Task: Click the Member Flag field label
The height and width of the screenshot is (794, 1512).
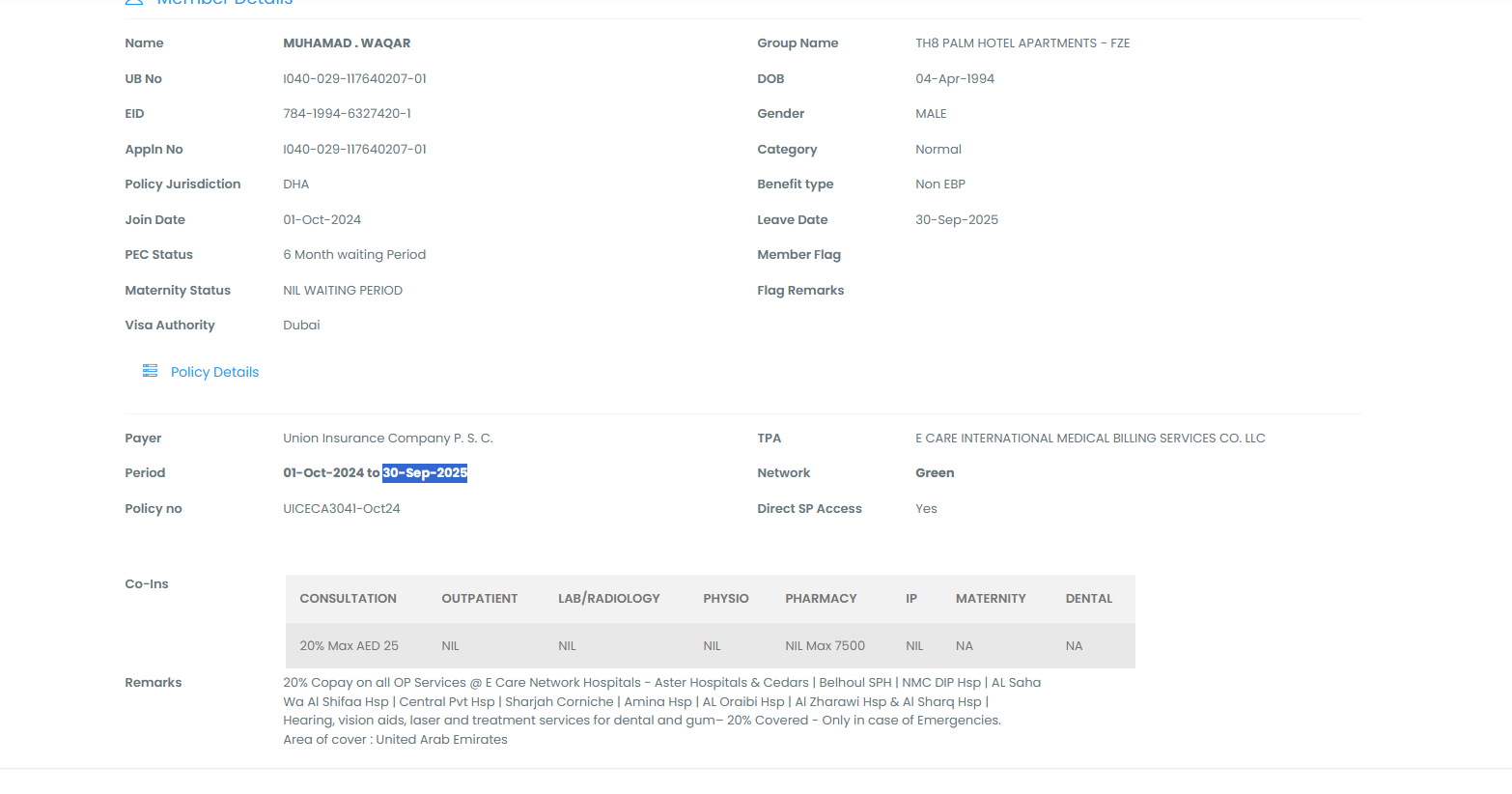Action: click(x=798, y=255)
